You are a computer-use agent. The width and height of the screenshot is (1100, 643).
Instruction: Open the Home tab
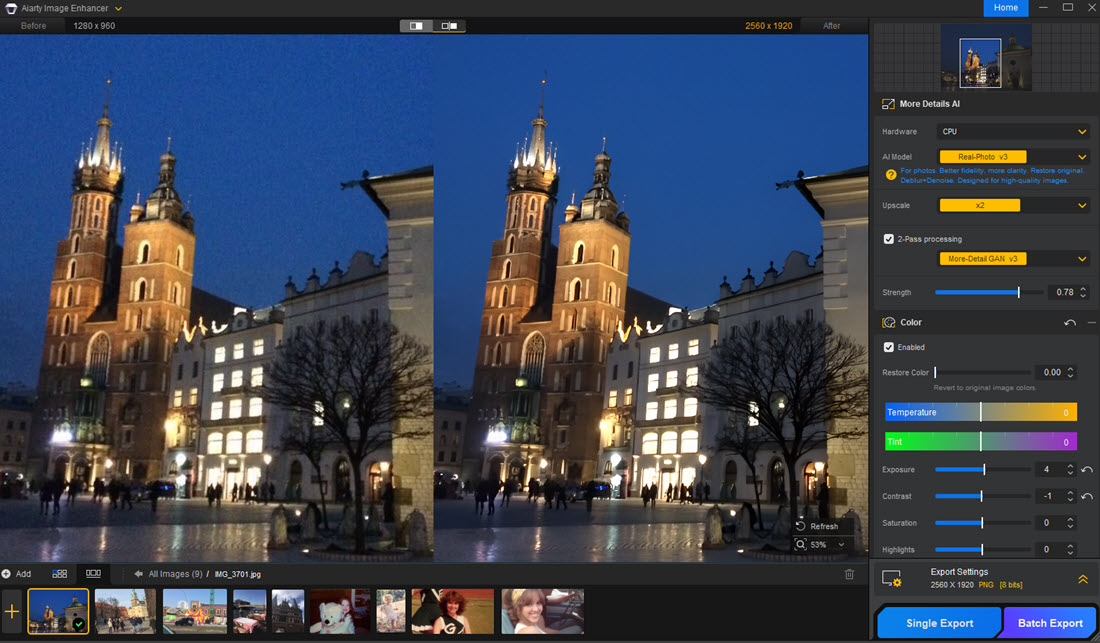point(1005,8)
